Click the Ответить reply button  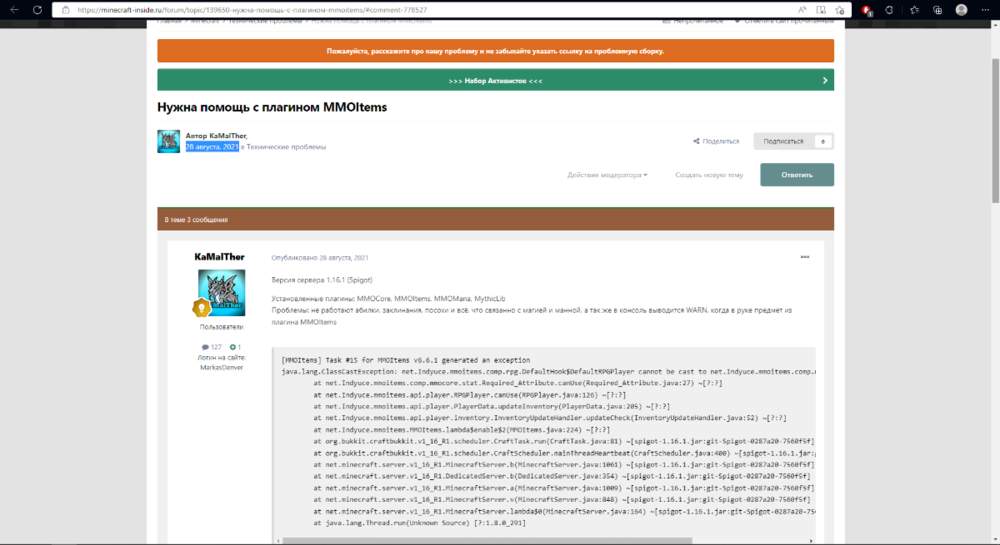click(797, 175)
